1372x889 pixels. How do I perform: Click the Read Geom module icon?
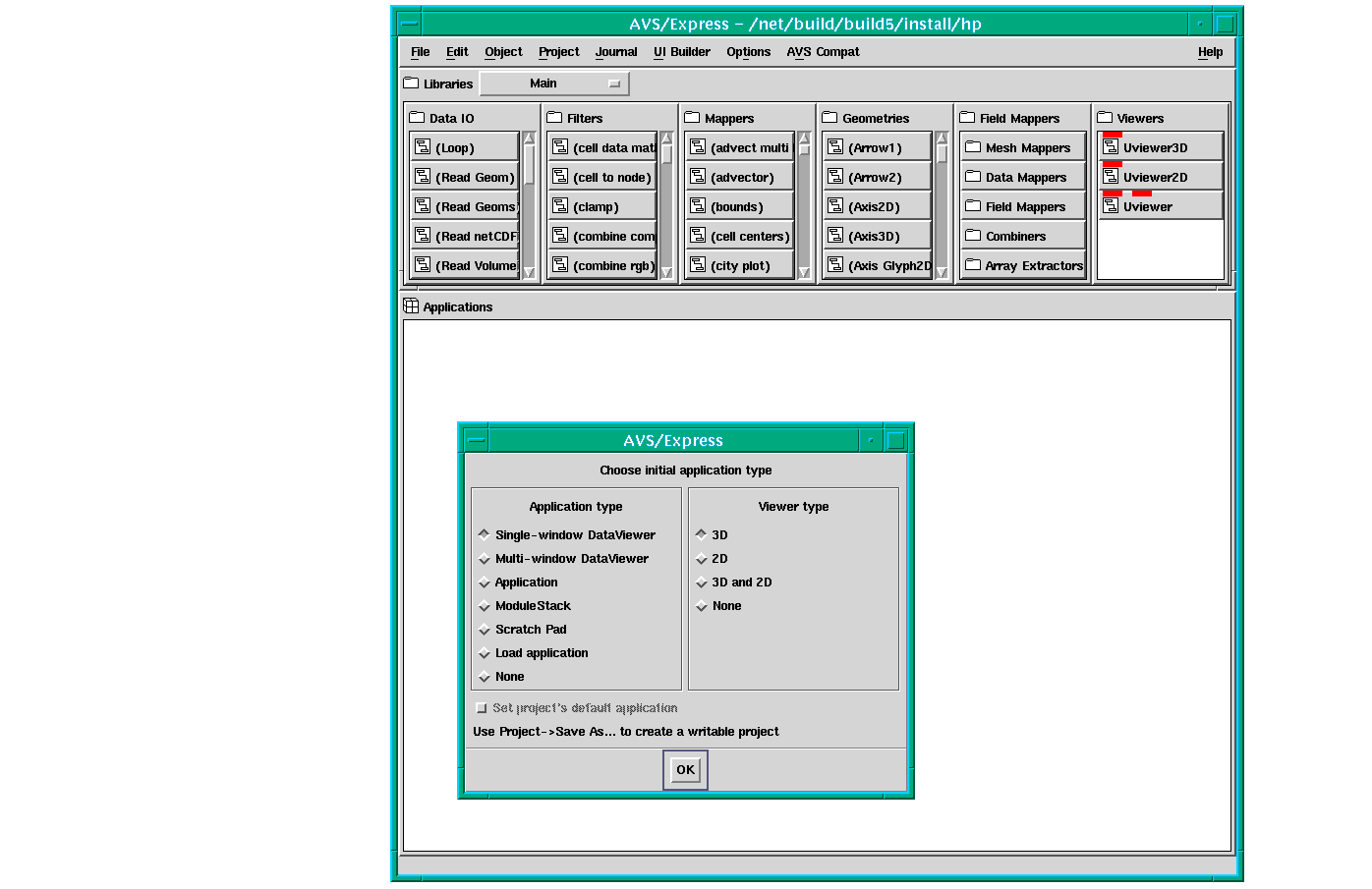(x=423, y=177)
